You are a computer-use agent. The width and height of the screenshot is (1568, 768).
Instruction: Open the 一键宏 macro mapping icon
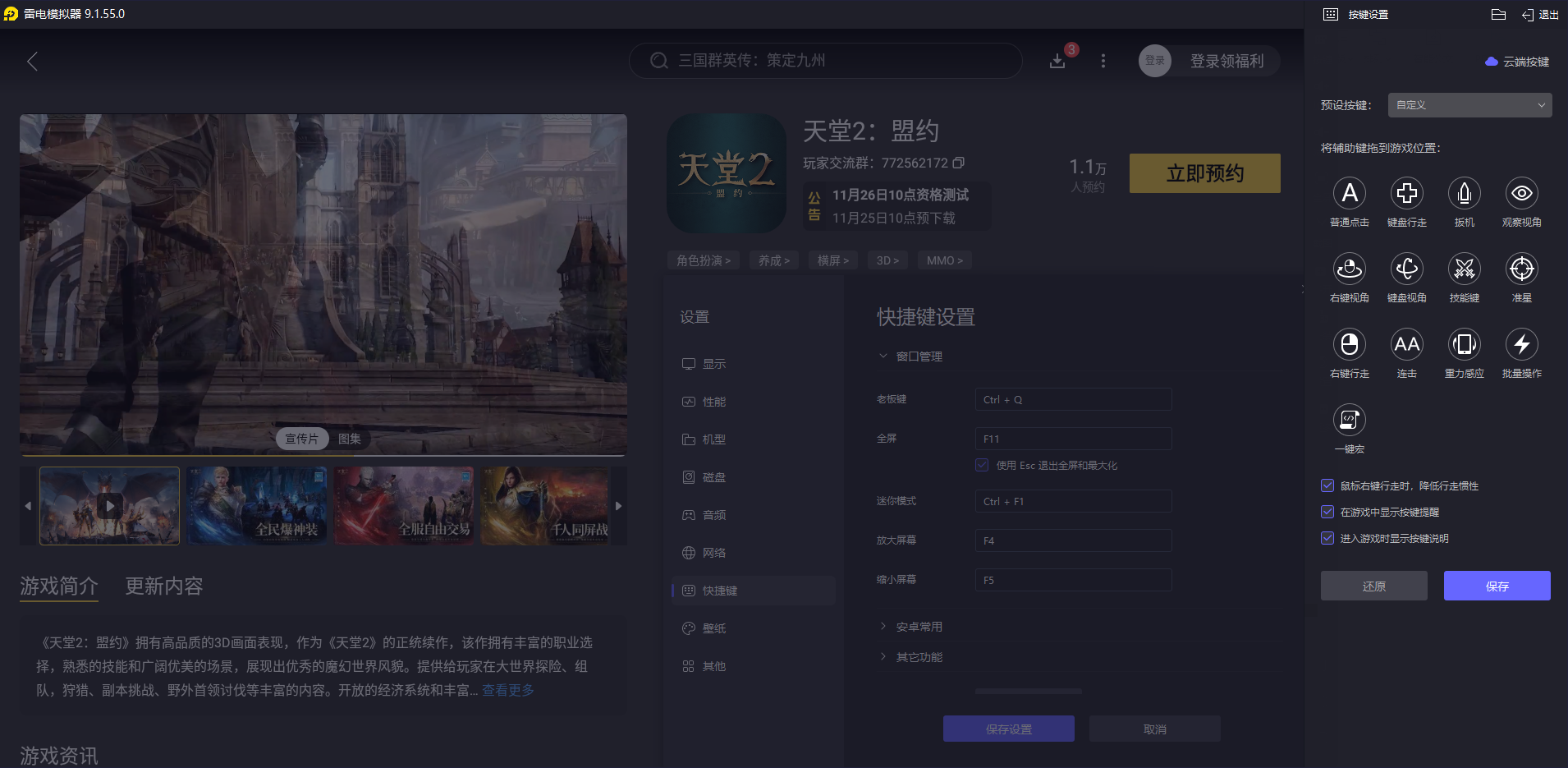1349,421
